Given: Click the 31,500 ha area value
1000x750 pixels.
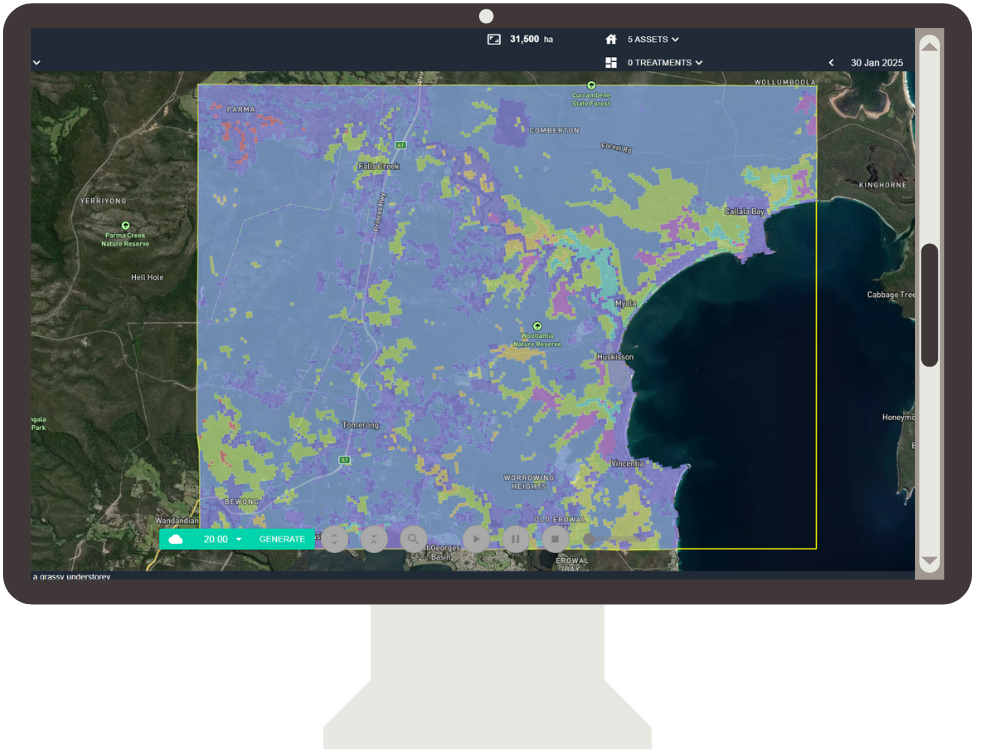Looking at the screenshot, I should click(x=531, y=40).
